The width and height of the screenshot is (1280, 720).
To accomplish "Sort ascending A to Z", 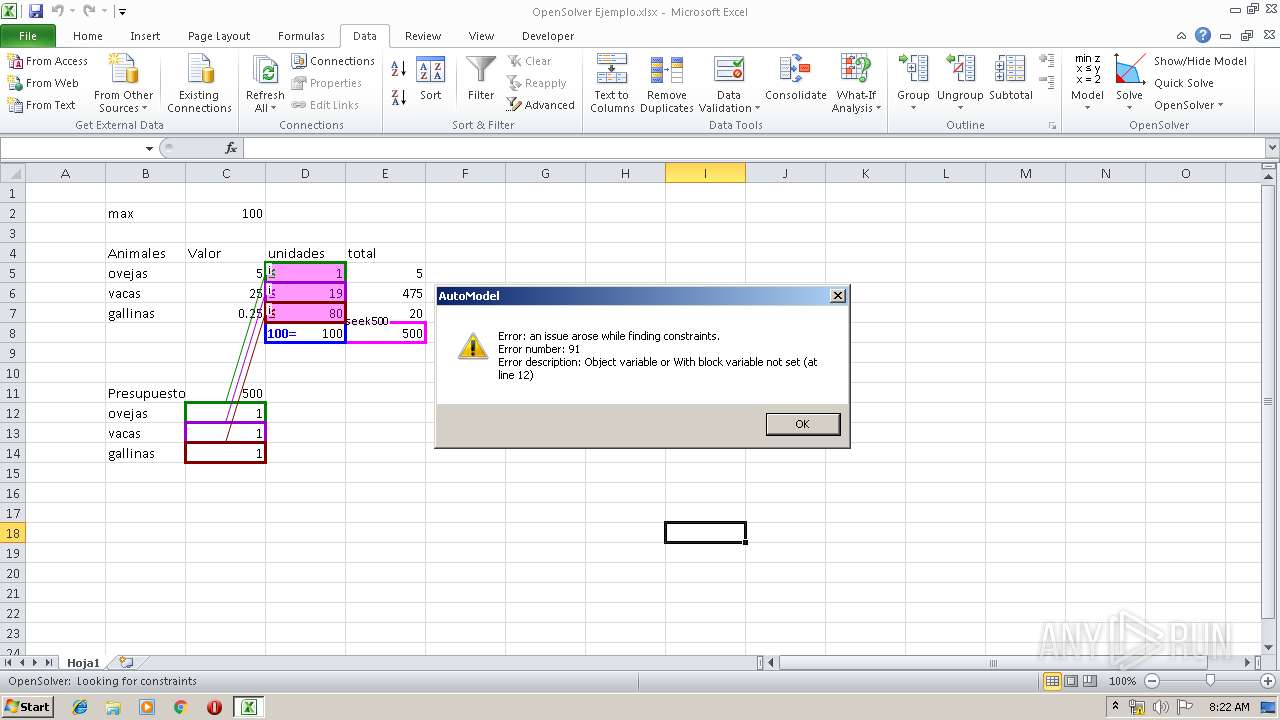I will [x=398, y=68].
